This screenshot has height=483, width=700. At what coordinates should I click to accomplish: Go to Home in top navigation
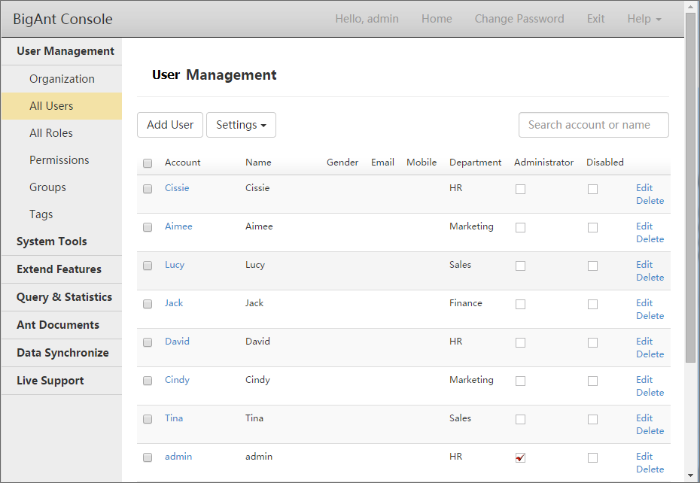pyautogui.click(x=436, y=19)
